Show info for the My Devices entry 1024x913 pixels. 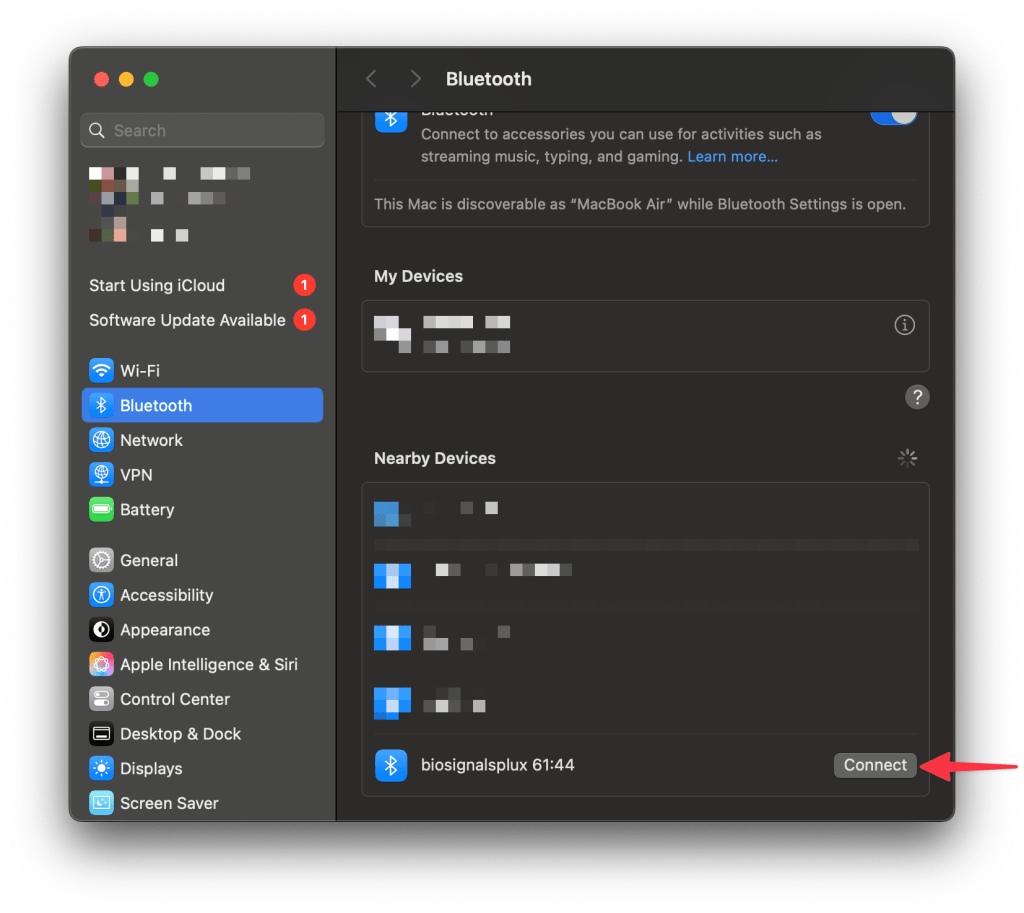tap(904, 325)
